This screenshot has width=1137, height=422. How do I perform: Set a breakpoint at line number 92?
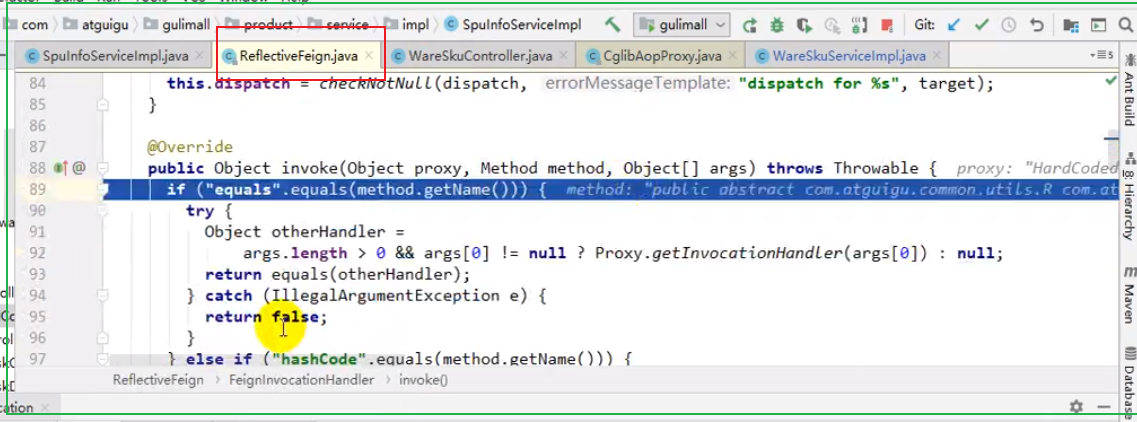click(36, 253)
